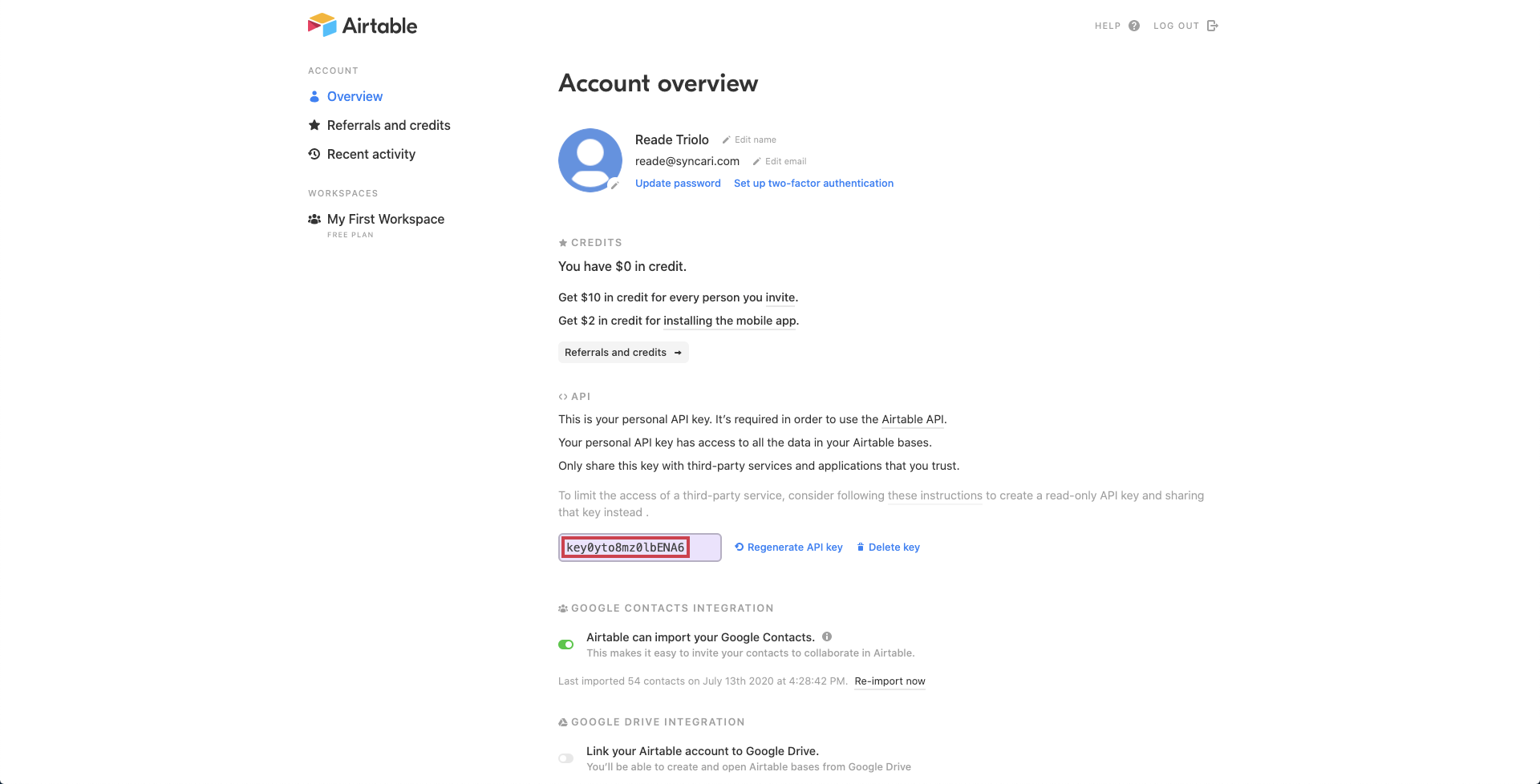The width and height of the screenshot is (1540, 784).
Task: Click the Account overview heading
Action: tap(658, 83)
